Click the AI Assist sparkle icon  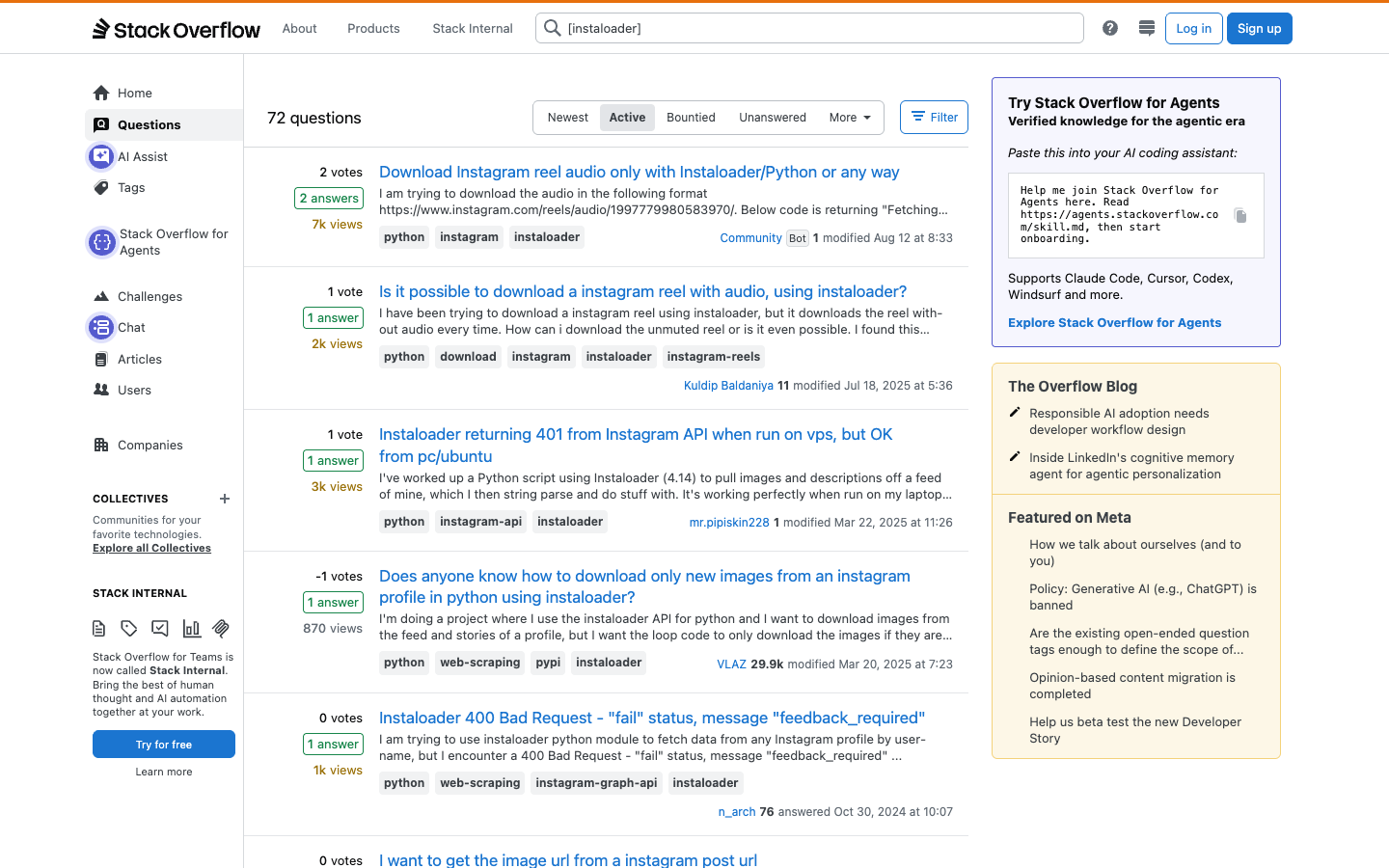101,156
